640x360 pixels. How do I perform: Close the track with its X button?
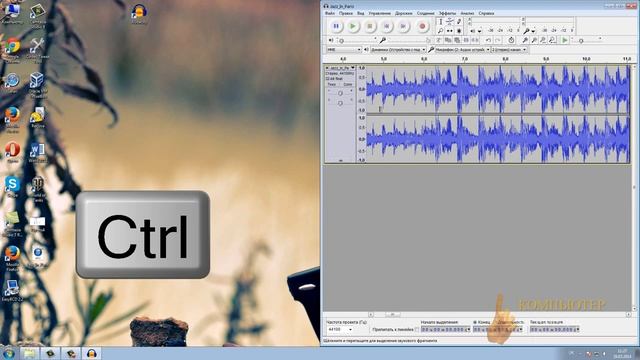click(x=327, y=68)
